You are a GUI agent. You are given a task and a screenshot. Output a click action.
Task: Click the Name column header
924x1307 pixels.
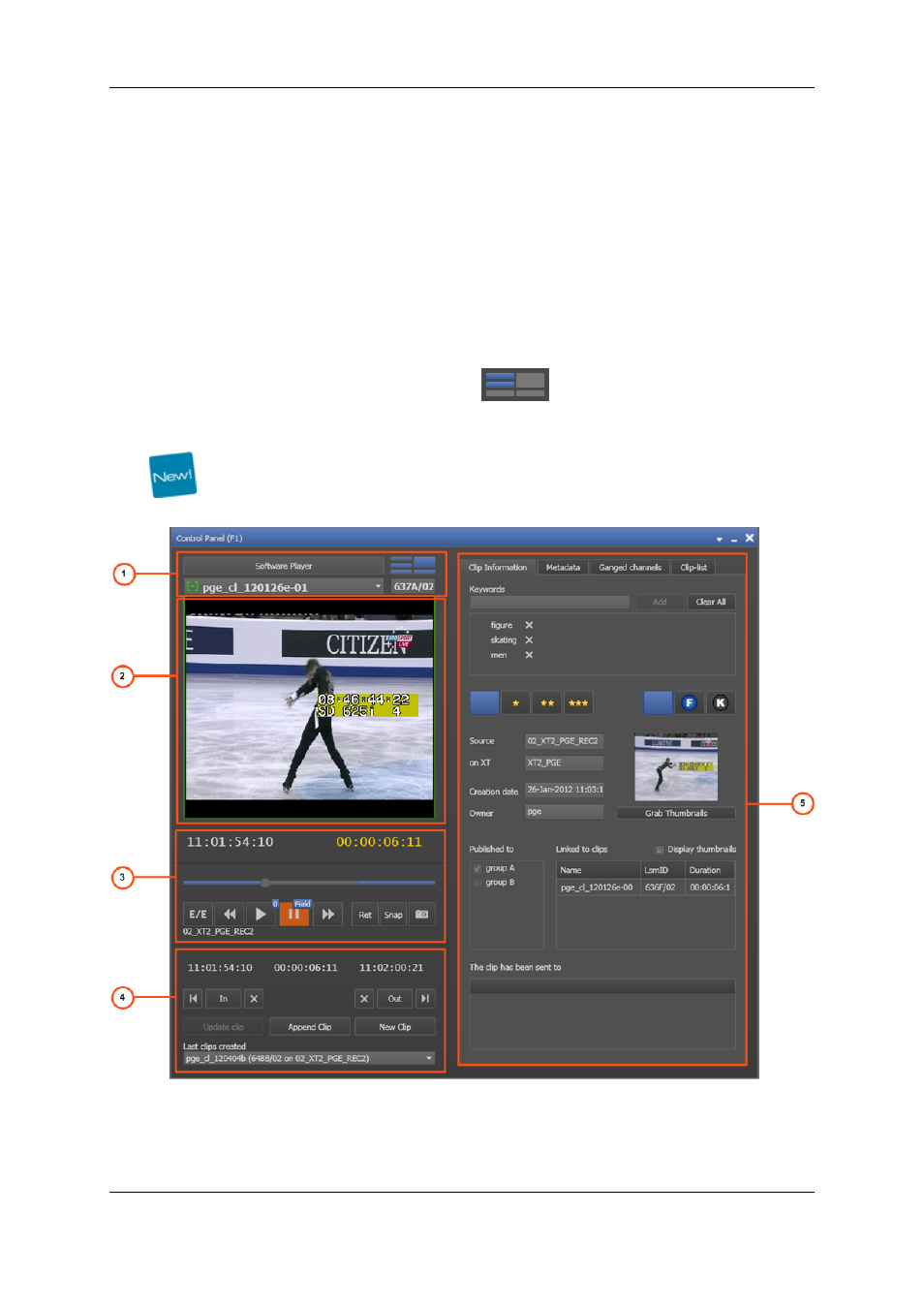point(599,870)
